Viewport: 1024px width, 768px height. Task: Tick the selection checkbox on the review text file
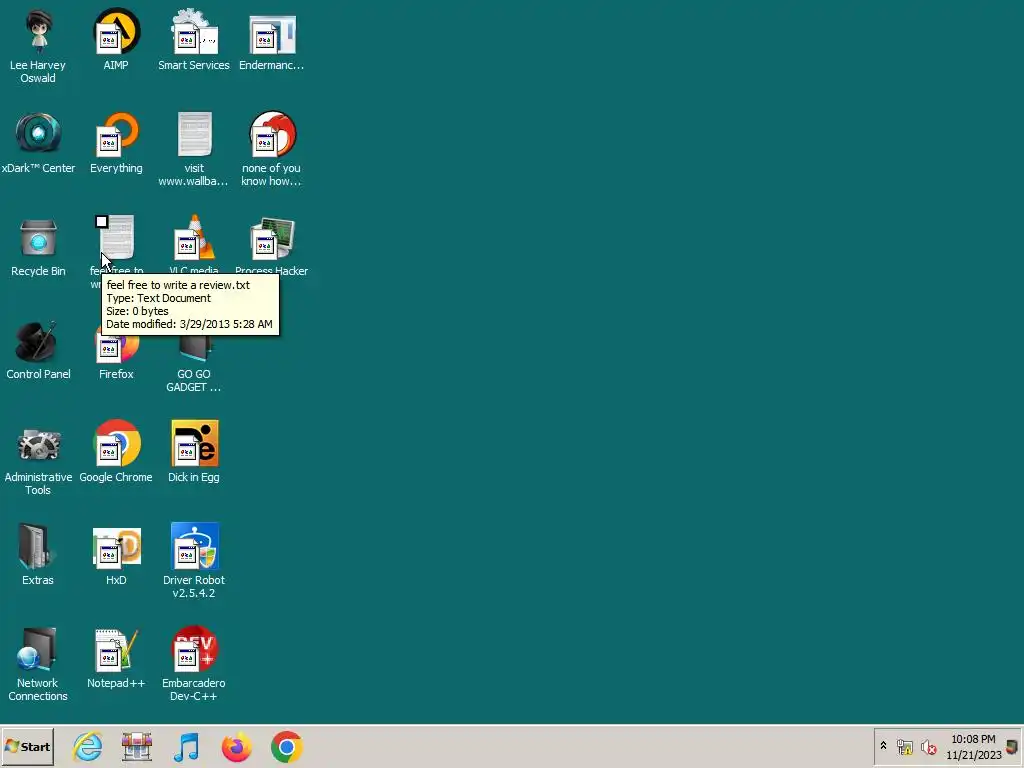click(x=101, y=222)
